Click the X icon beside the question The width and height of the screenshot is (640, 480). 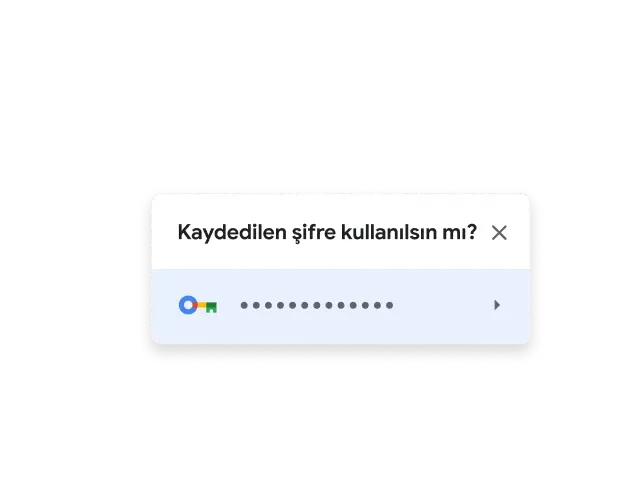(499, 233)
